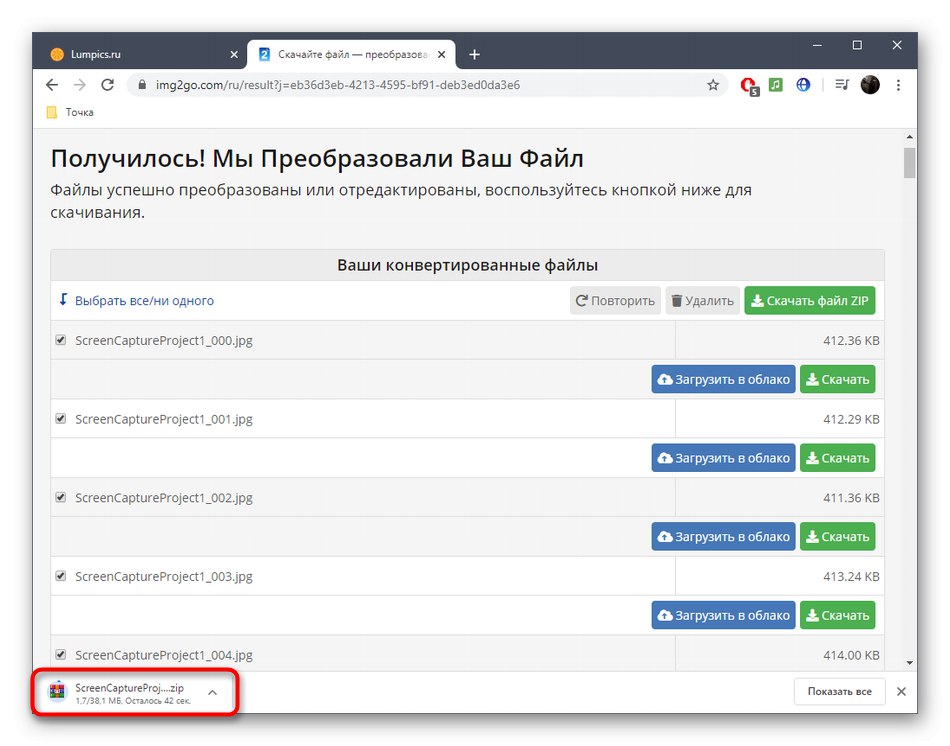
Task: Close the downloads bar with the X
Action: click(x=902, y=691)
